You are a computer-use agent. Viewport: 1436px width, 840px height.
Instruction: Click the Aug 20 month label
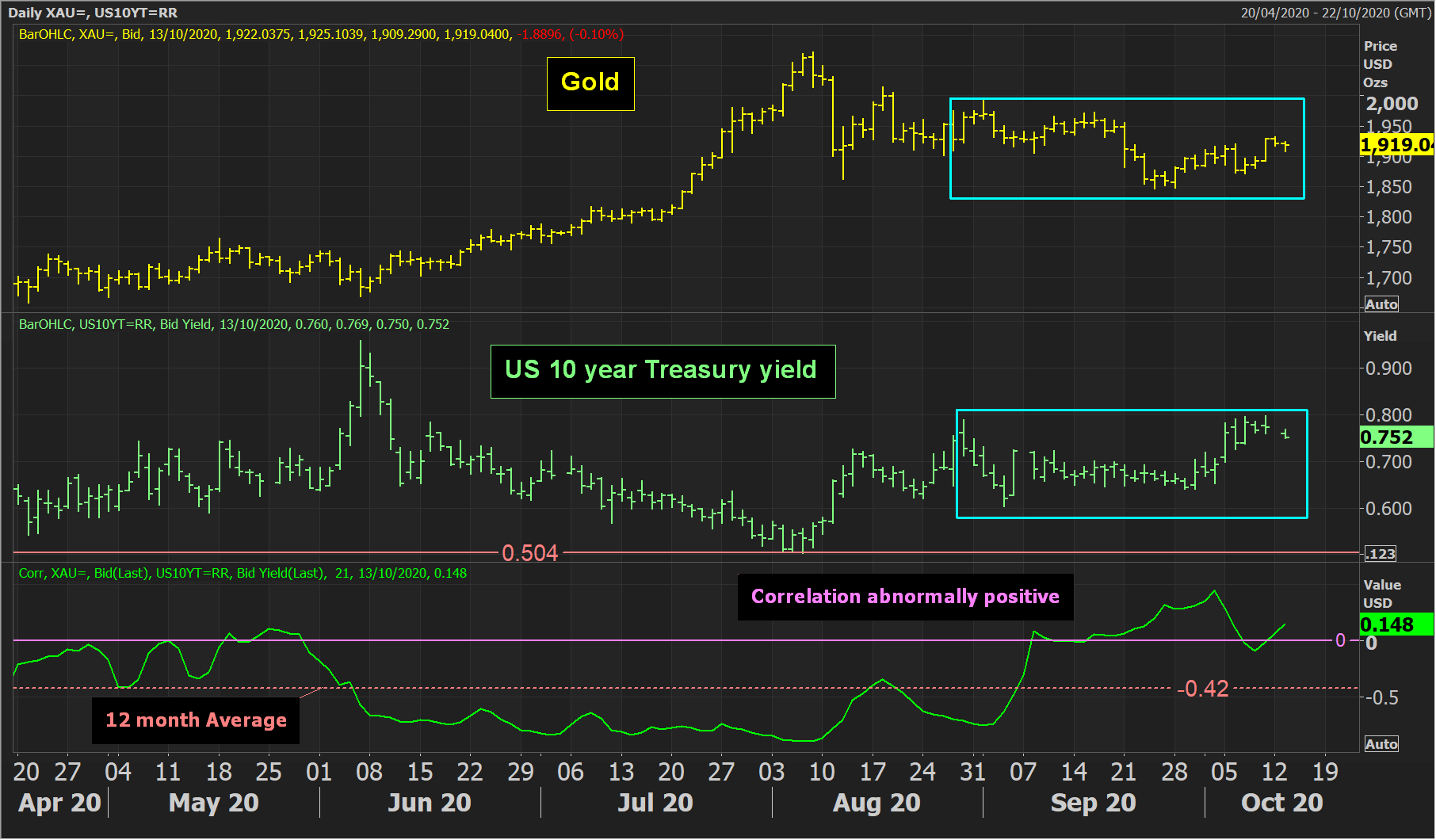tap(876, 803)
